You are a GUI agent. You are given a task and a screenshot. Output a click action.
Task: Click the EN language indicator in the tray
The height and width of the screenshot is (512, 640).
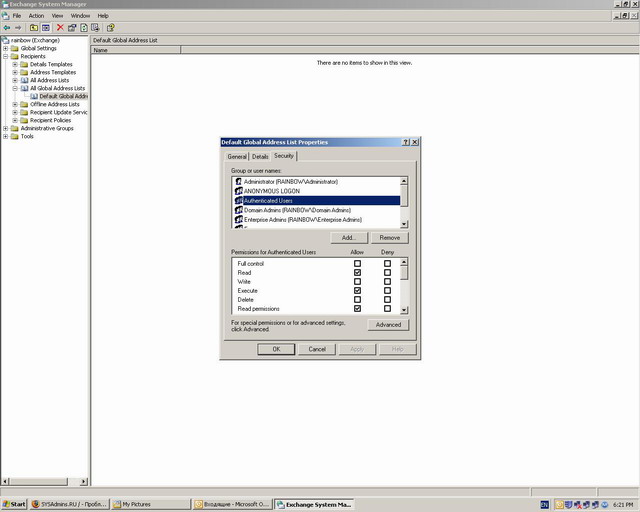(x=544, y=505)
